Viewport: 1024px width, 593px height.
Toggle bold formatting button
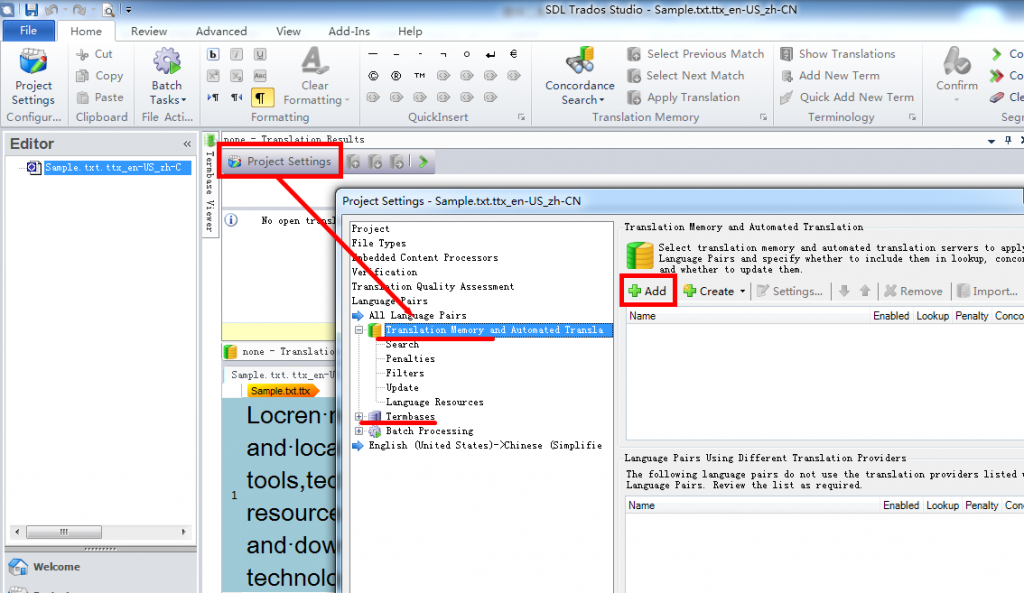click(x=213, y=54)
